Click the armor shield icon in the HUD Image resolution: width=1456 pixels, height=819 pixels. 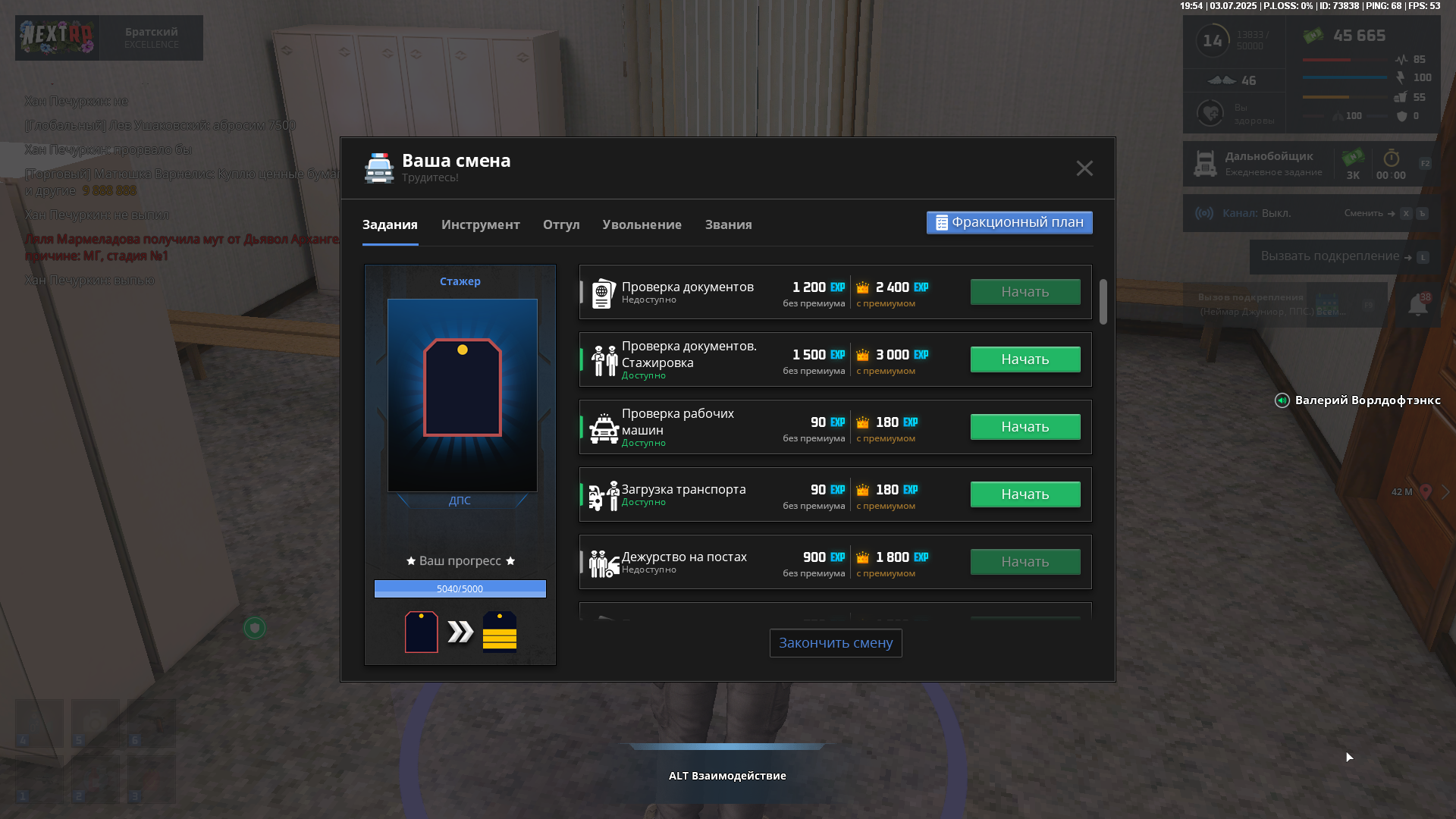coord(1402,116)
